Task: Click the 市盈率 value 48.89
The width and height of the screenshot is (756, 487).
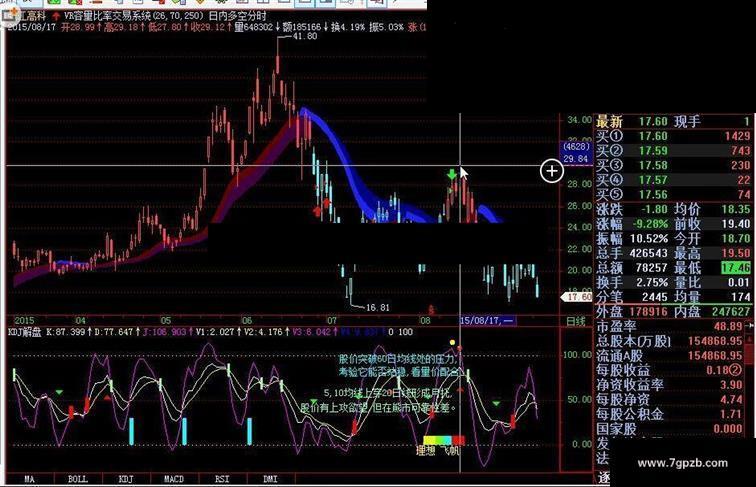Action: [x=728, y=326]
